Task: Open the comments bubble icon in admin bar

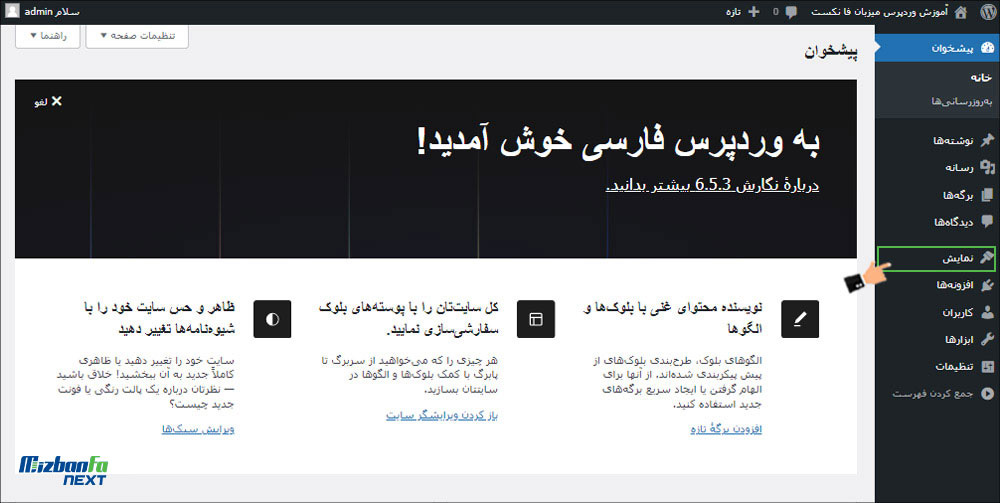Action: point(791,12)
